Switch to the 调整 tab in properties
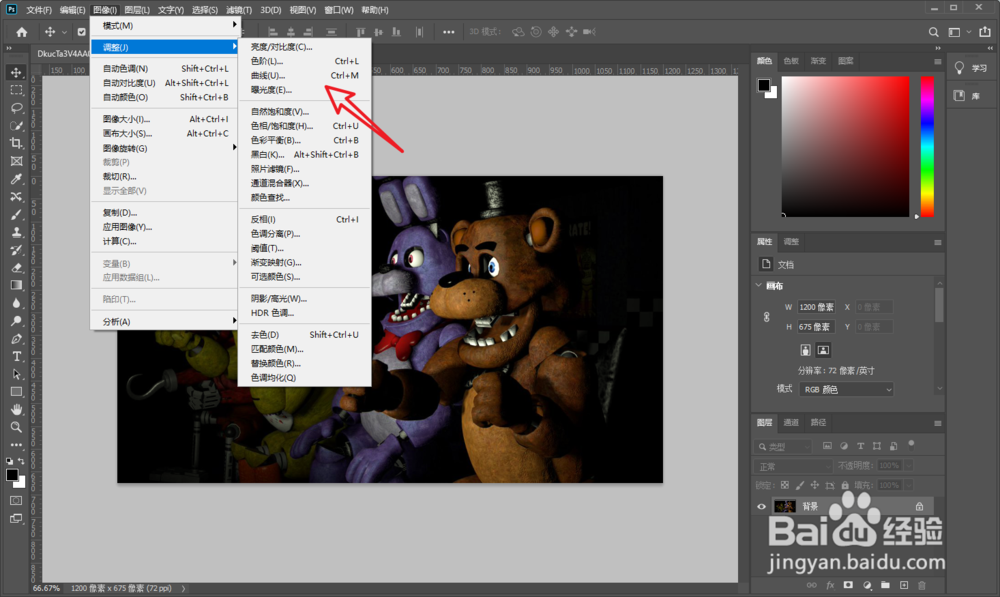 click(x=791, y=242)
